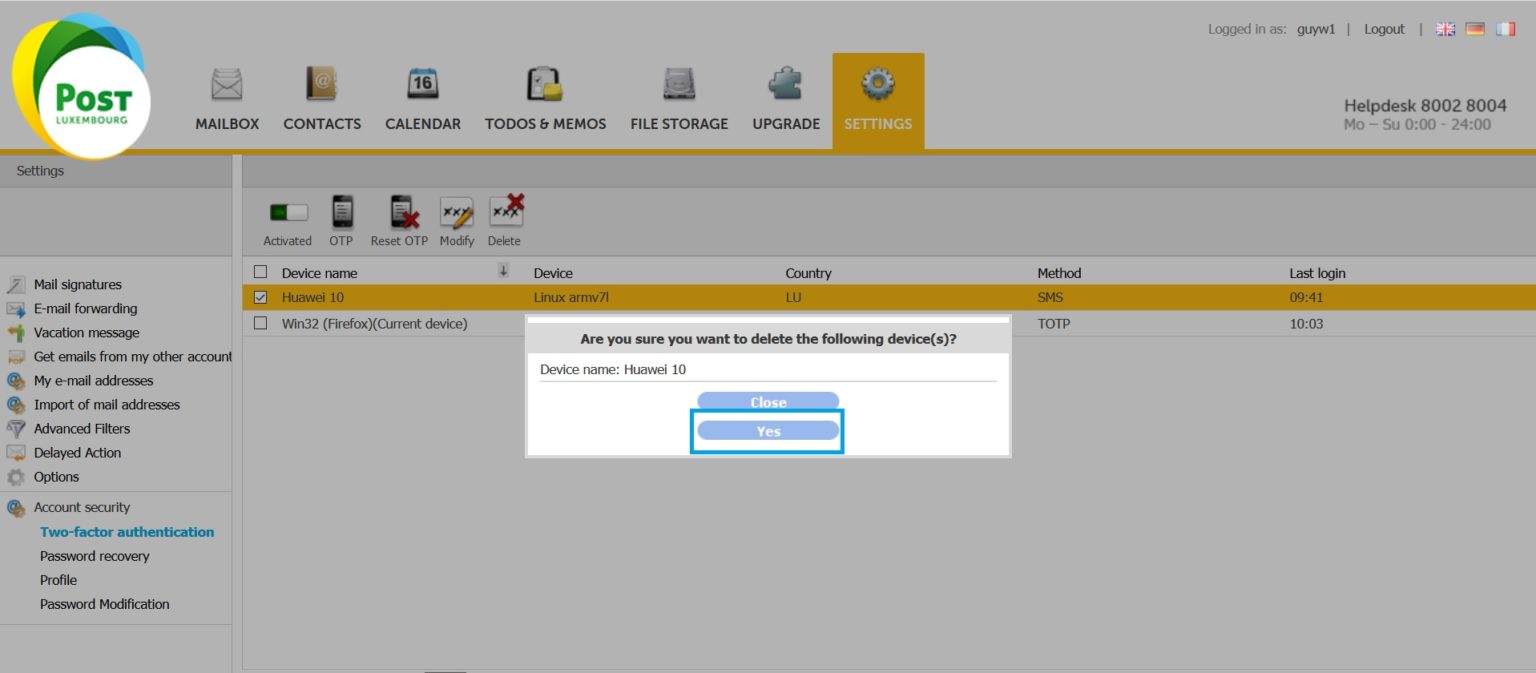Open Password recovery in sidebar
Image resolution: width=1536 pixels, height=673 pixels.
click(x=95, y=556)
